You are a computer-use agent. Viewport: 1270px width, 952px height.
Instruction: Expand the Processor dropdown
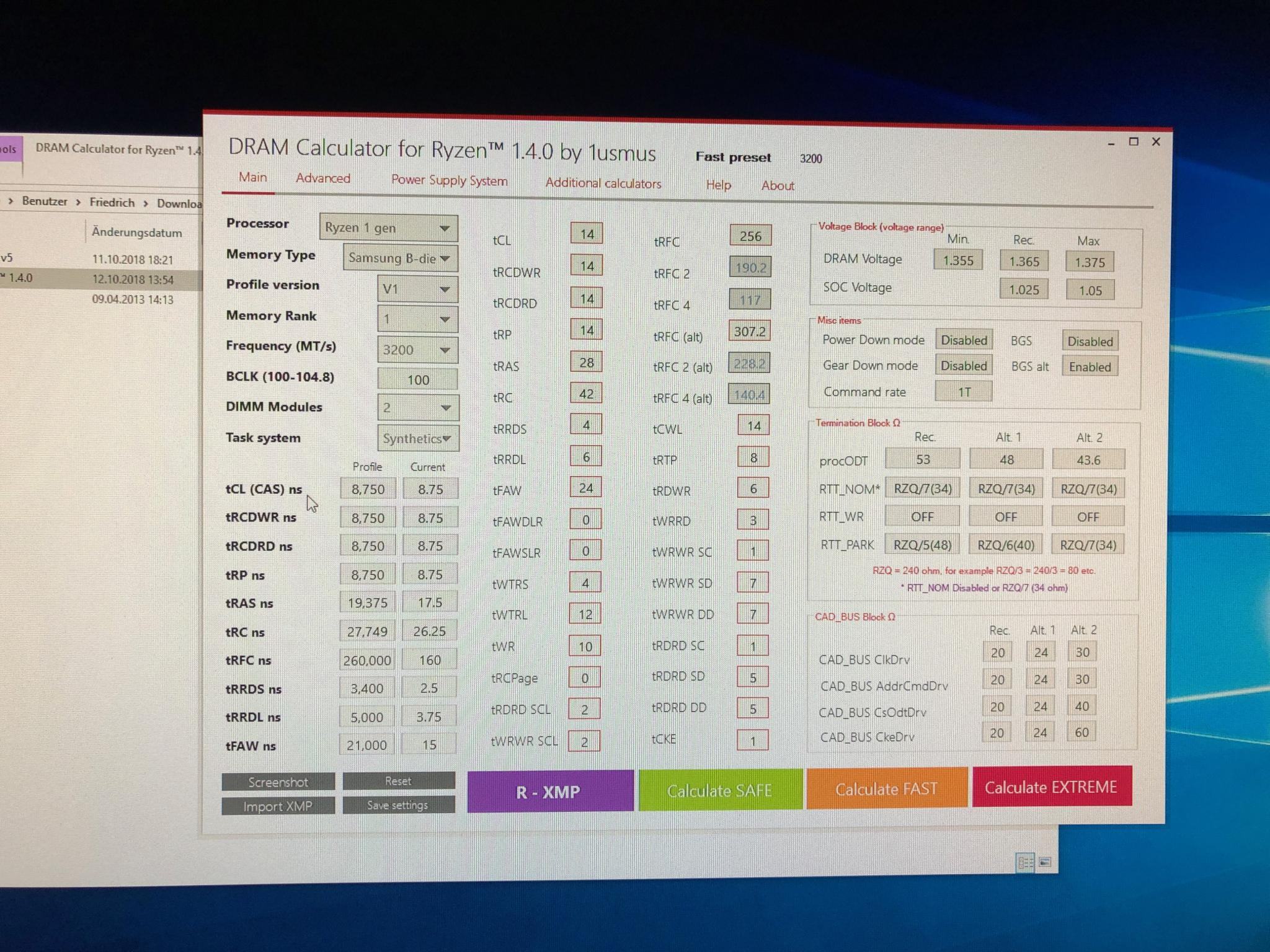click(389, 228)
